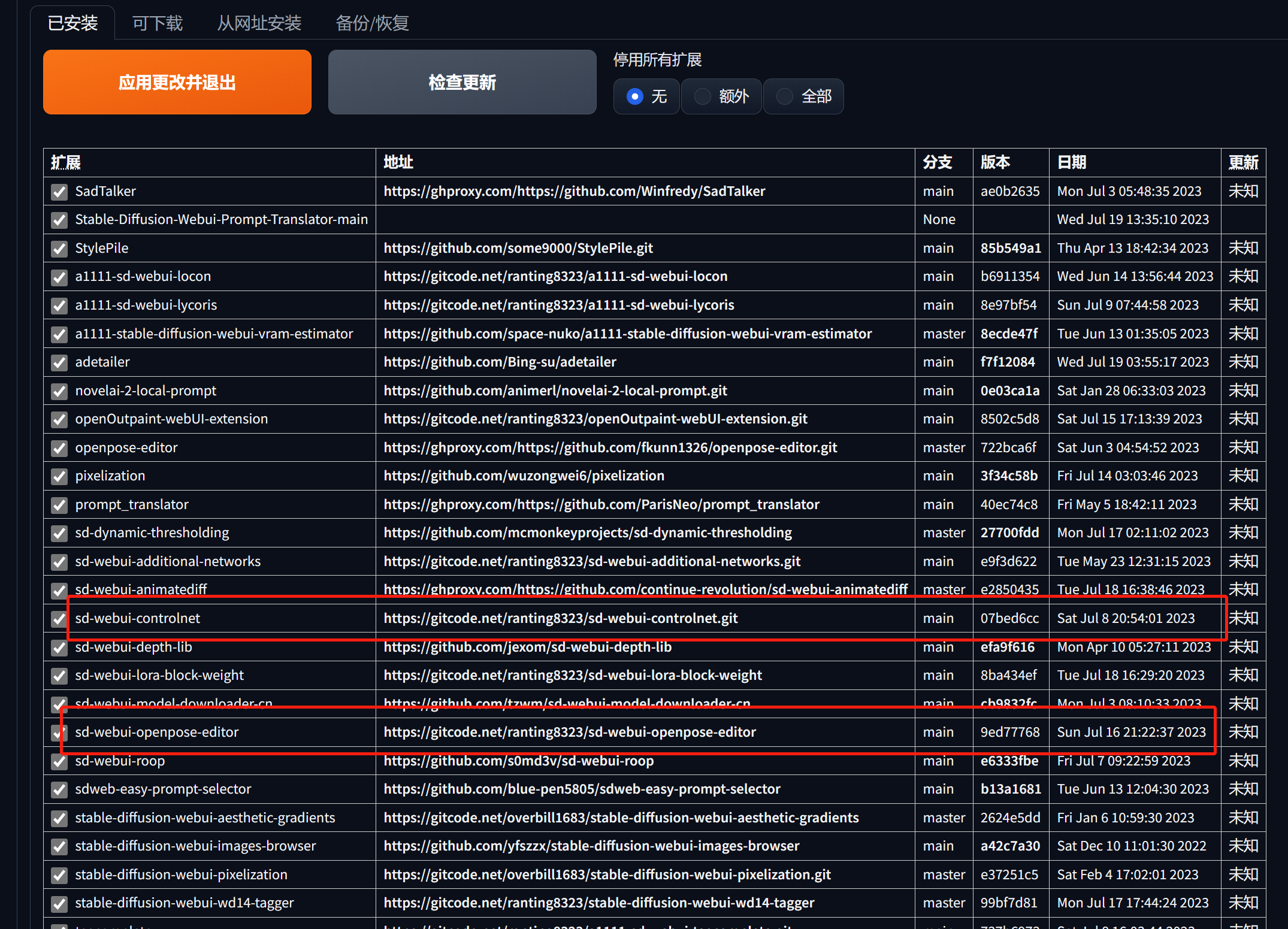Disable the sd-webui-depth-lib checkbox
Screen dimensions: 1288x929
coord(59,647)
